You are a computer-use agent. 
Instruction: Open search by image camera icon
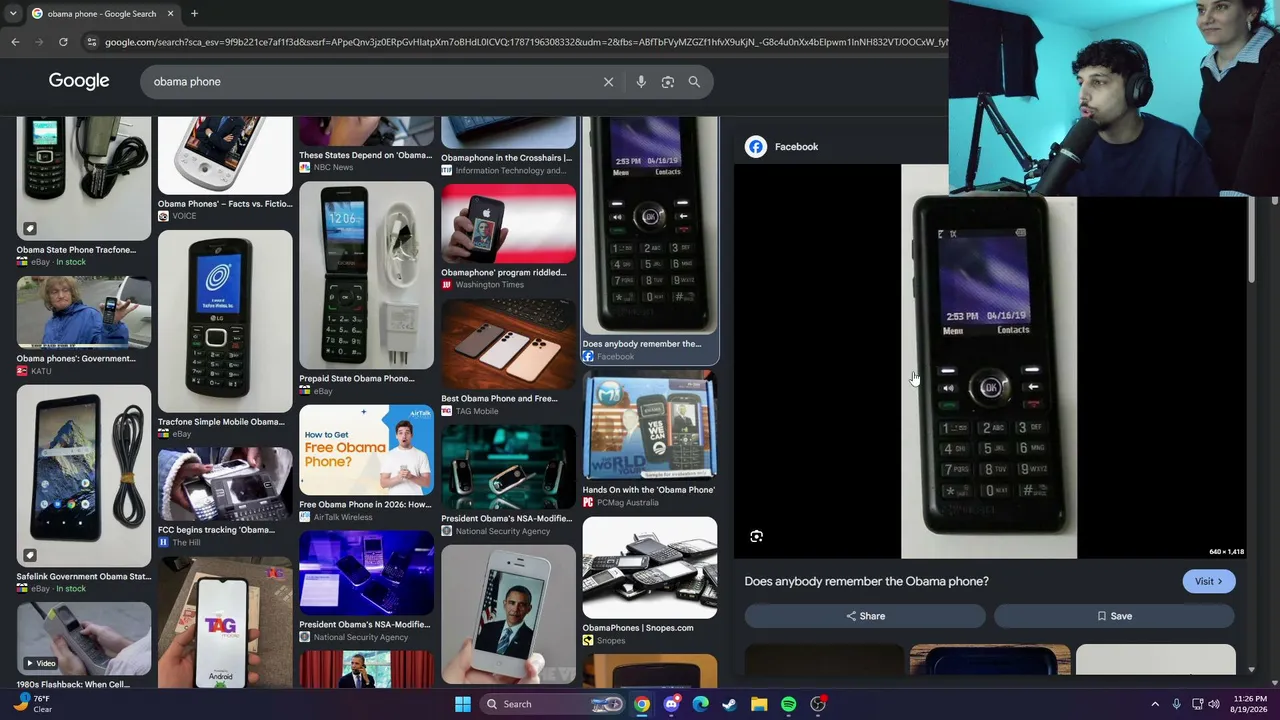click(668, 82)
